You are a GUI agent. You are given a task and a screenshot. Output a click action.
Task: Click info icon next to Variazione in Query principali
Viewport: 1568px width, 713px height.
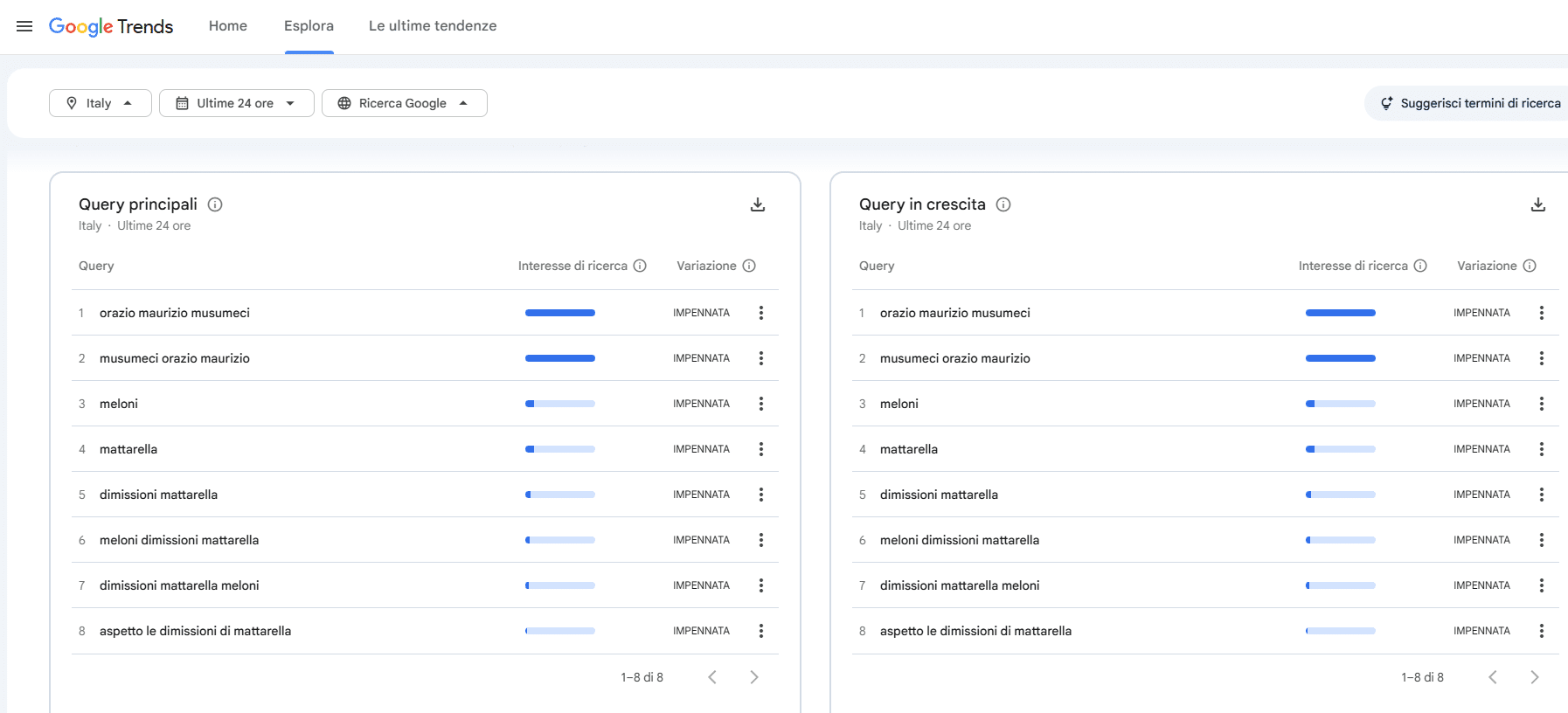tap(749, 266)
